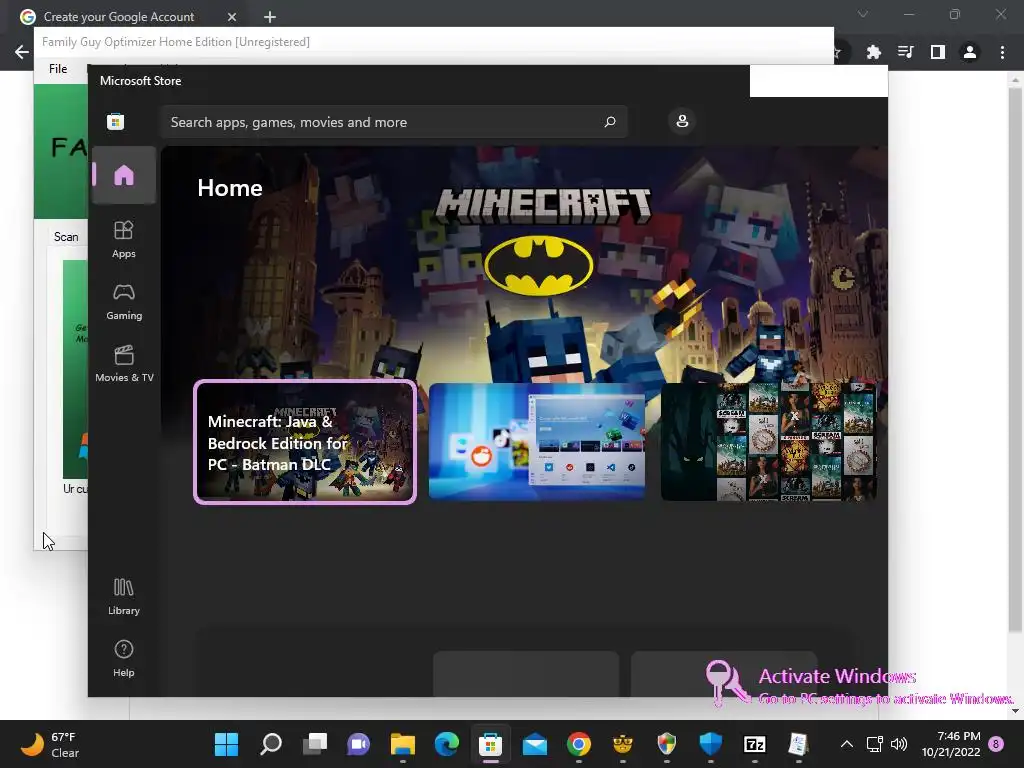This screenshot has width=1024, height=768.
Task: Open Chrome extensions puzzle icon
Action: coord(873,52)
